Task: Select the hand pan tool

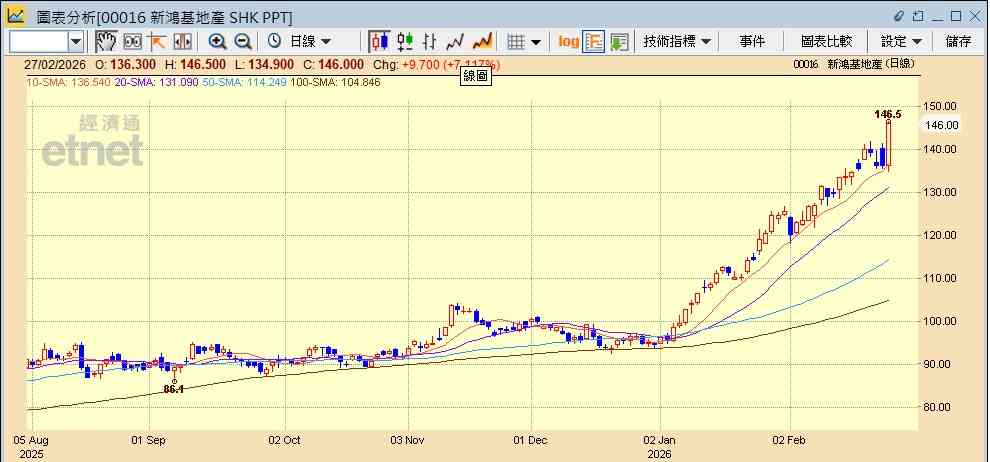Action: (106, 42)
